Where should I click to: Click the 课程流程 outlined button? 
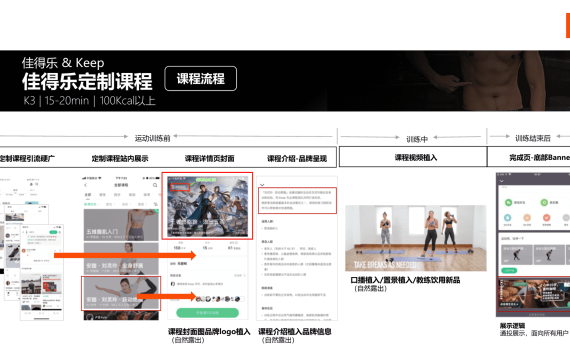pyautogui.click(x=201, y=79)
